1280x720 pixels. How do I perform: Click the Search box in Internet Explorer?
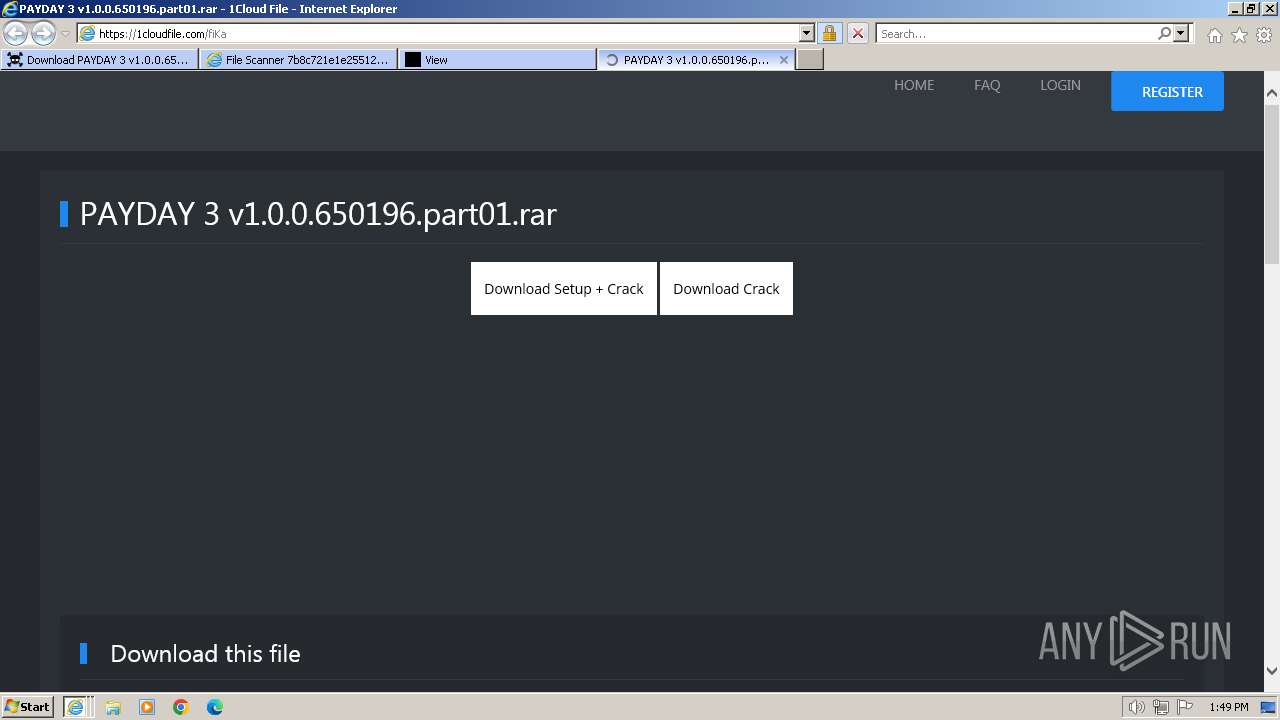coord(1015,33)
